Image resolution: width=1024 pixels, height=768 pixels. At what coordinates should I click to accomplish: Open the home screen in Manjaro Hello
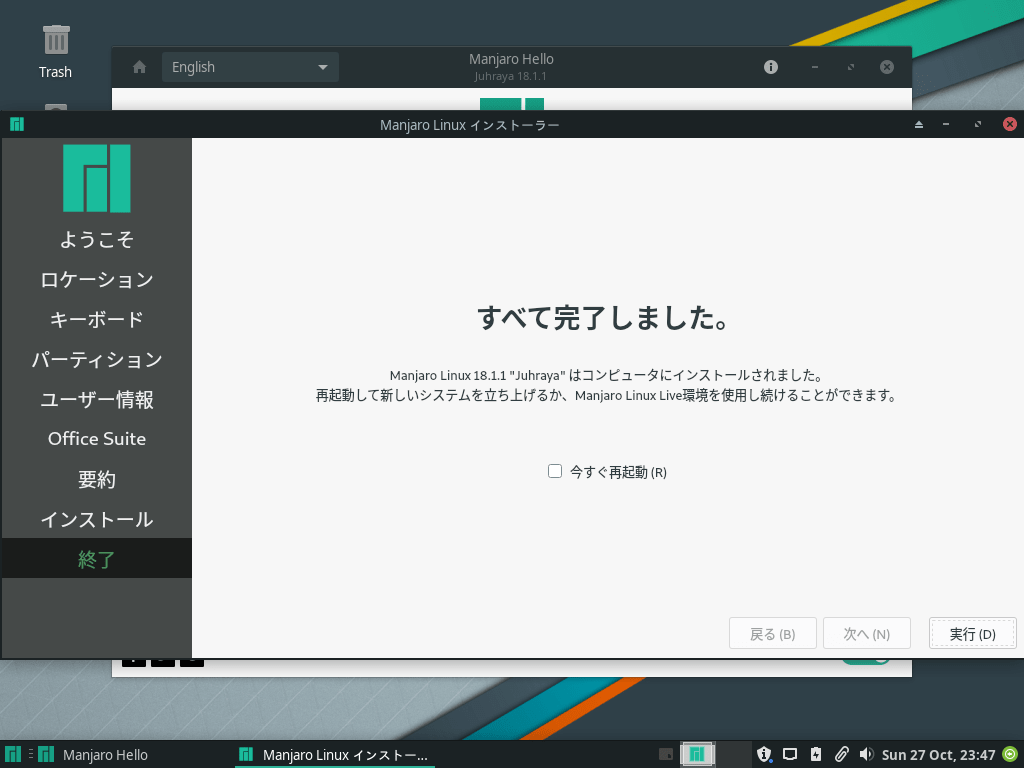[x=138, y=67]
